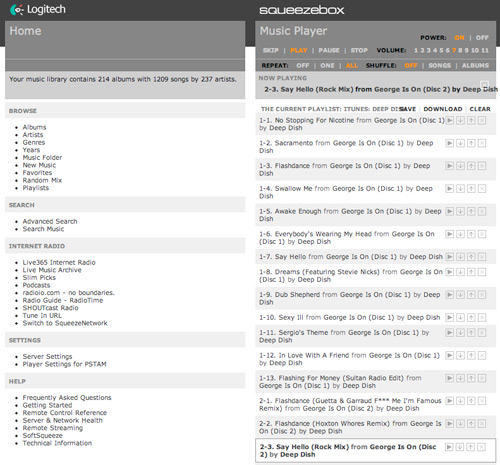Play track 1-2 Sacramento

pyautogui.click(x=450, y=143)
